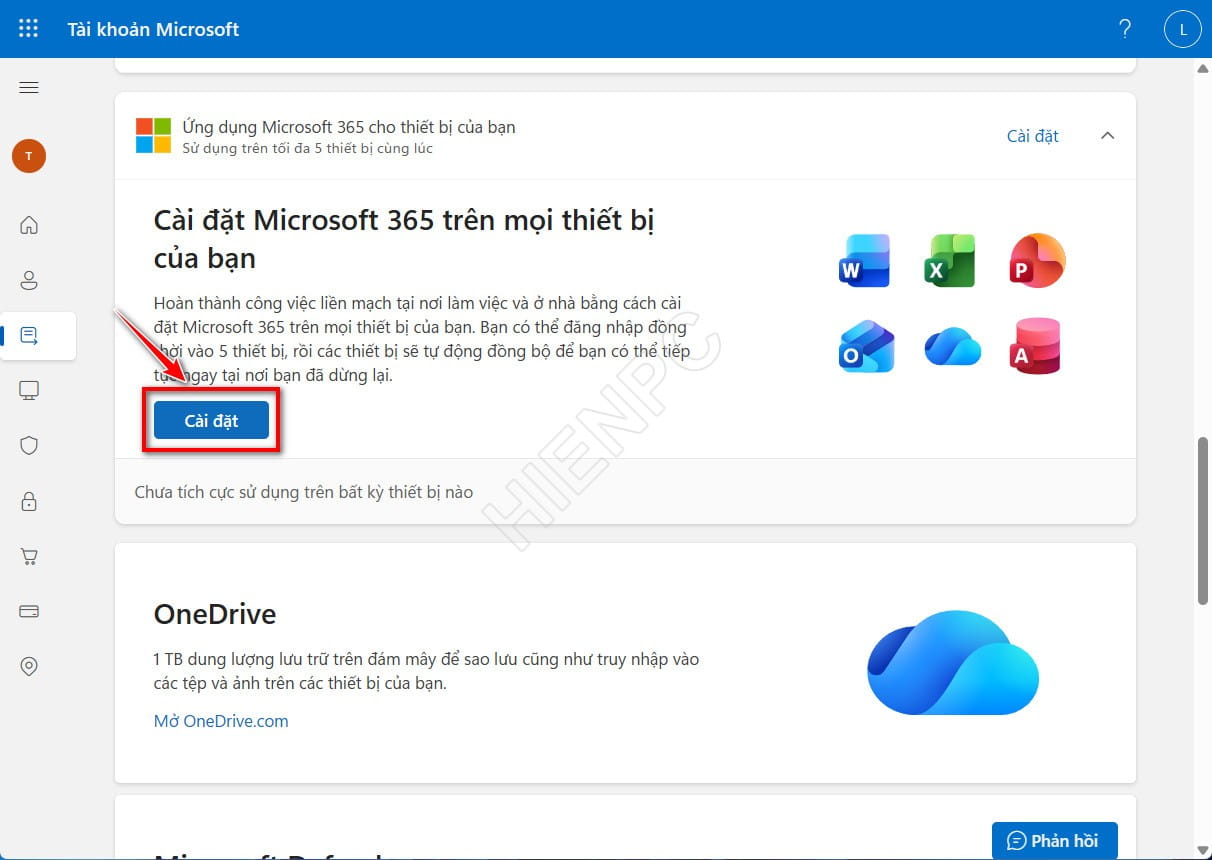Screen dimensions: 1212x860
Task: Open the app launcher grid icon
Action: [x=29, y=29]
